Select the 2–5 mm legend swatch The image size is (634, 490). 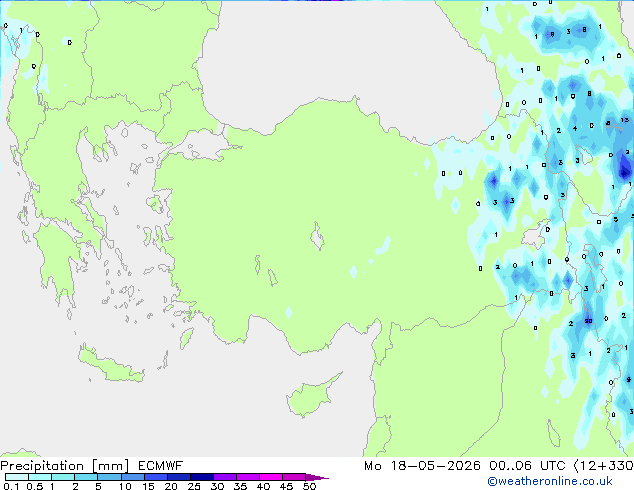(86, 477)
